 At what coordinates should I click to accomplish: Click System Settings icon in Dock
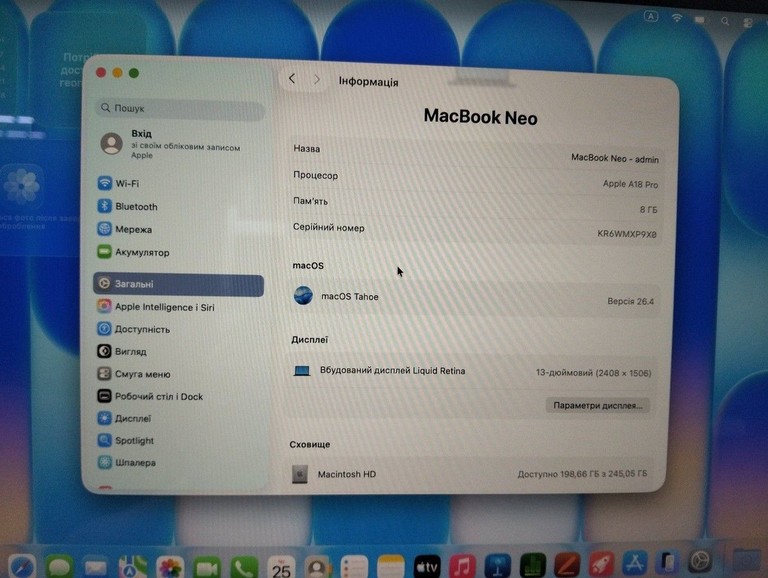click(x=700, y=561)
